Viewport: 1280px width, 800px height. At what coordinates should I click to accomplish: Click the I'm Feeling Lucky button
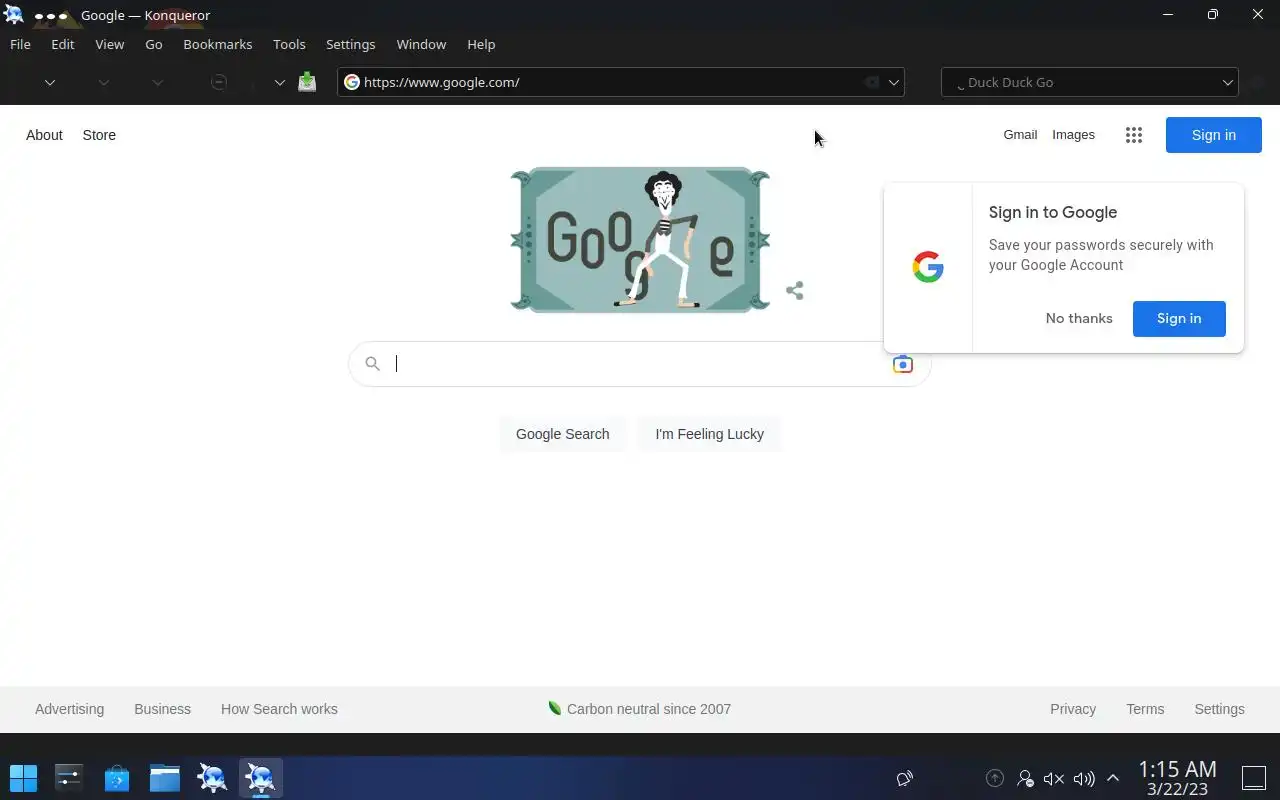click(x=710, y=434)
